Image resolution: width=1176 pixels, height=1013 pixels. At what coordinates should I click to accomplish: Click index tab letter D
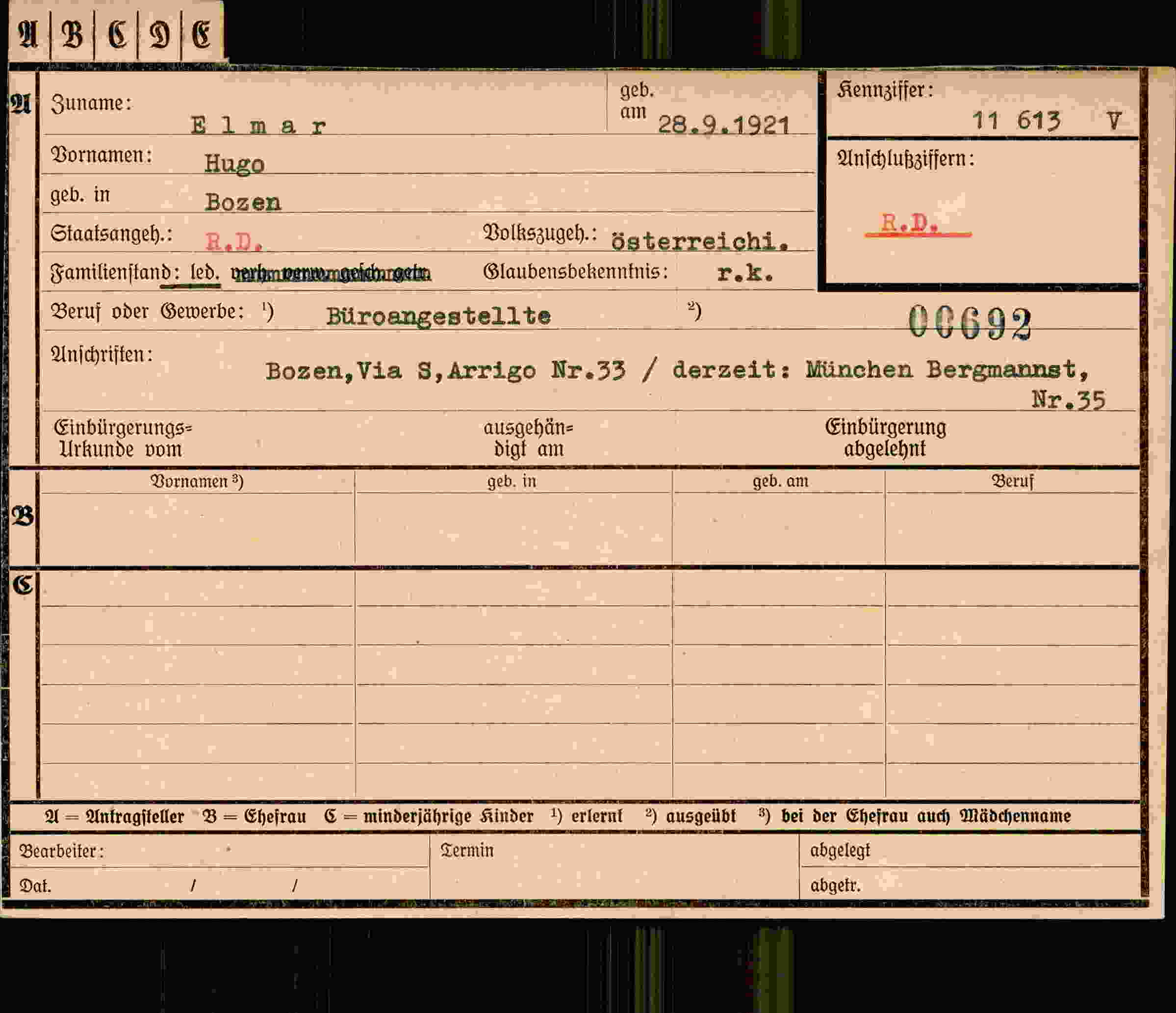click(x=159, y=35)
